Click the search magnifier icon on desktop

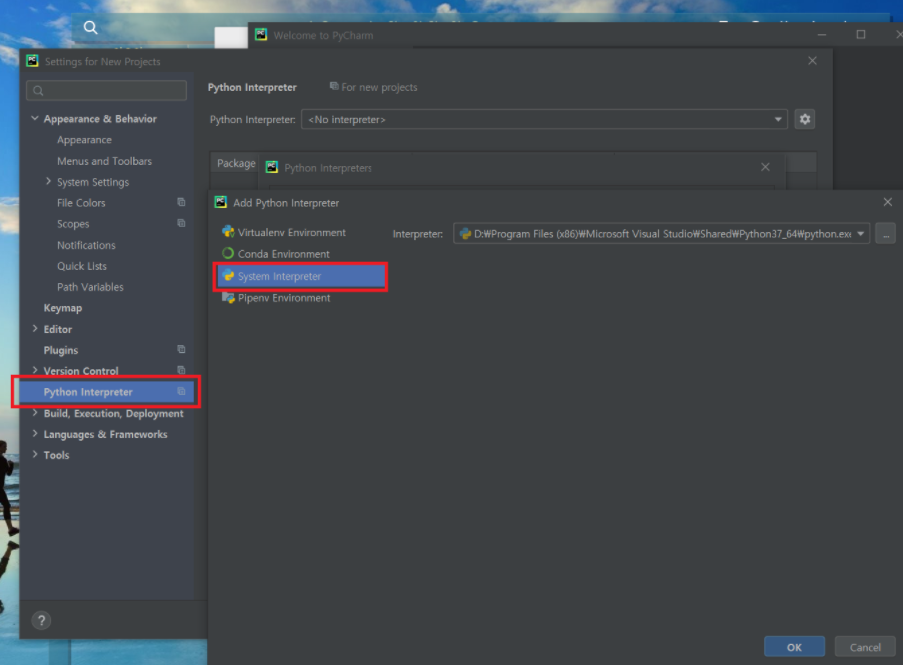(90, 27)
